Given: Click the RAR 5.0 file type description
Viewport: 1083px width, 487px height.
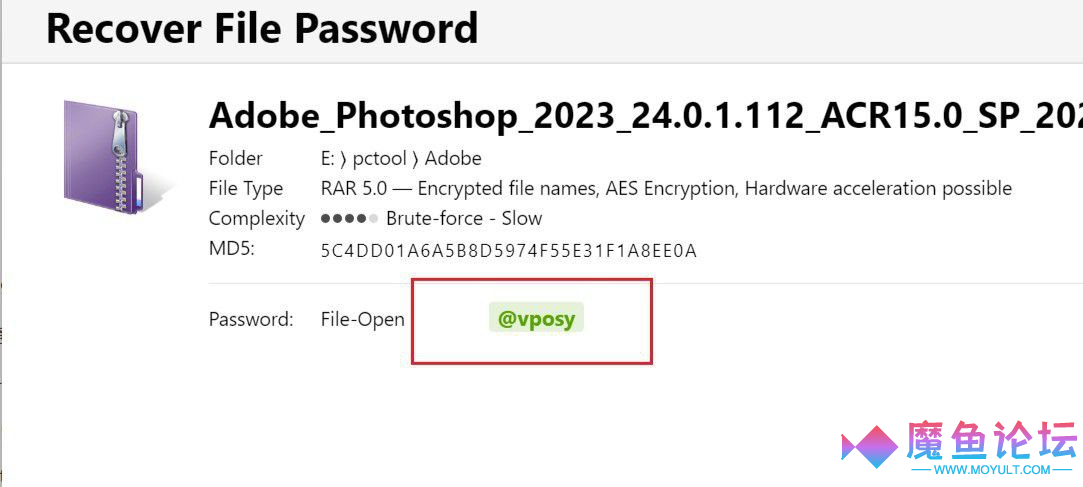Looking at the screenshot, I should [667, 189].
